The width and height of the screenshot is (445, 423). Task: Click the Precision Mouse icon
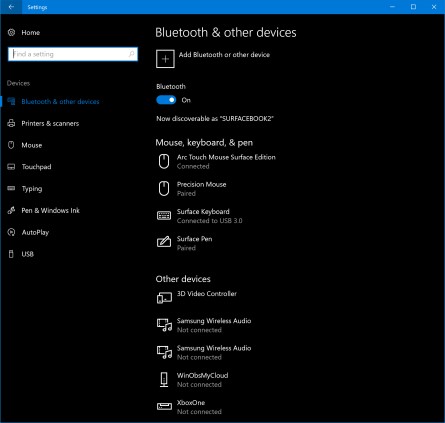[x=164, y=189]
